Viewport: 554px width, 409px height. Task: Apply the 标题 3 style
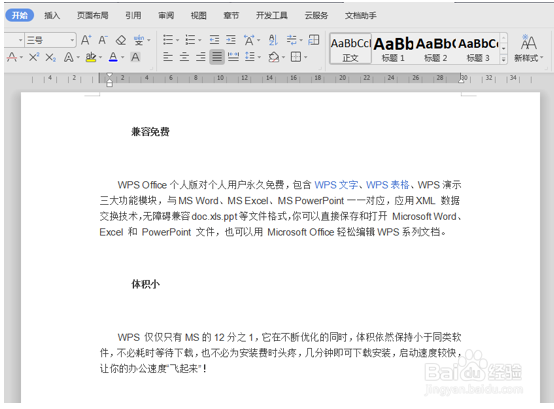(478, 49)
